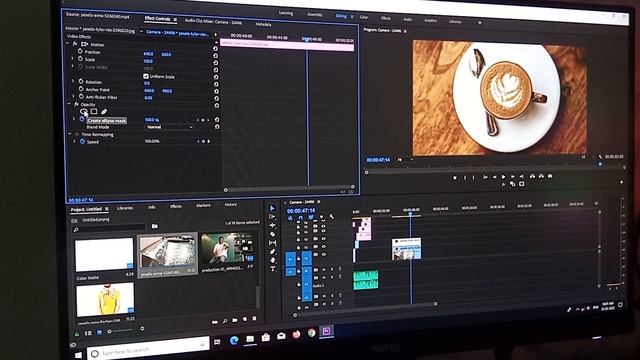Open the Assembly workspace

[x=315, y=15]
